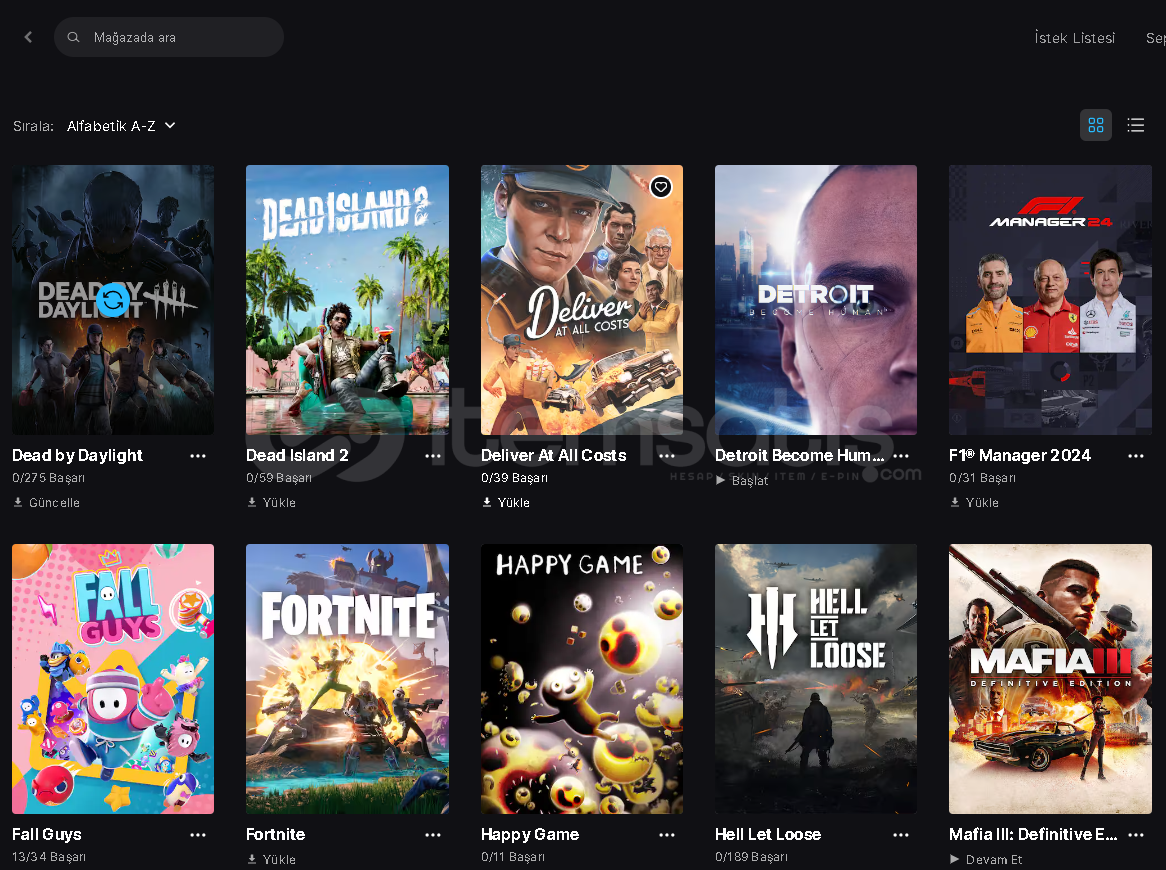Click the F1 Manager 2024 title
The width and height of the screenshot is (1166, 870).
coord(1020,455)
